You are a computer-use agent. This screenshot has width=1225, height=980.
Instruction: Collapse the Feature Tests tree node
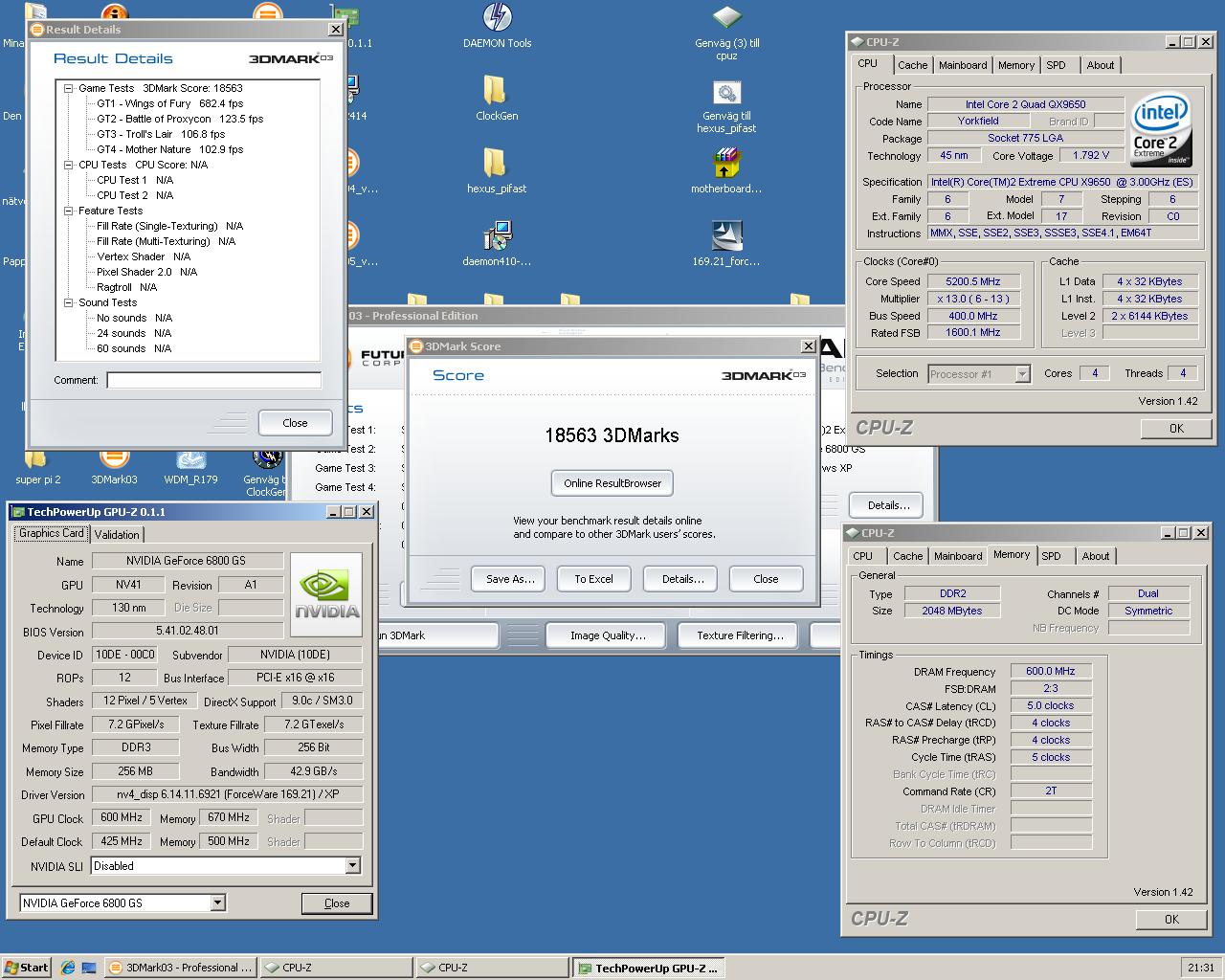69,211
